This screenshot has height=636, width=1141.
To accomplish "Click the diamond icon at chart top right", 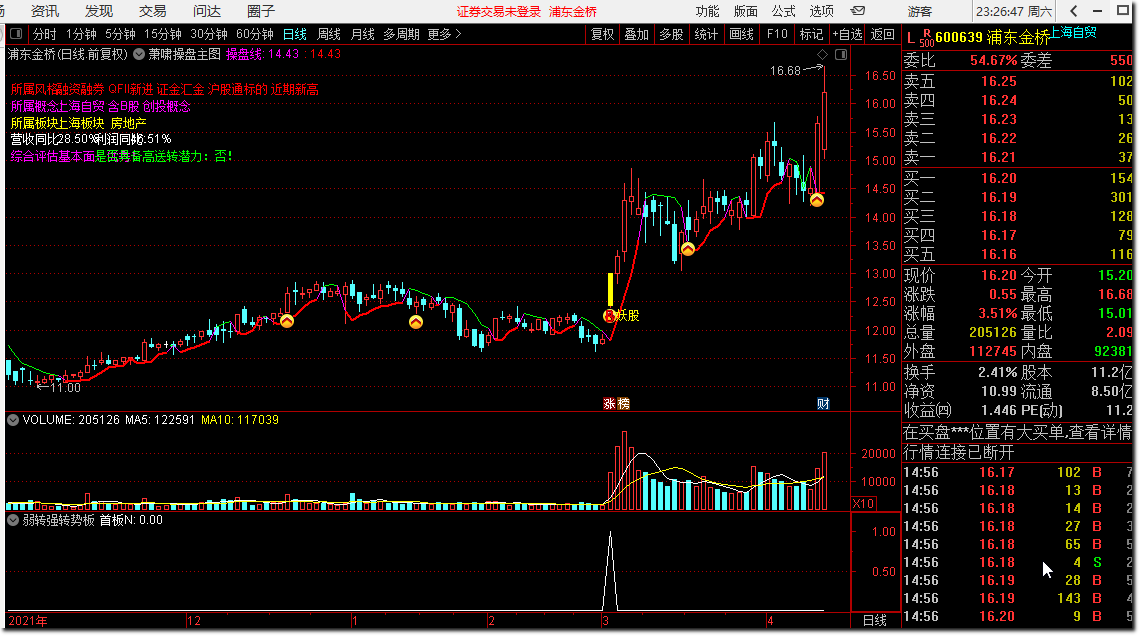I will point(822,55).
